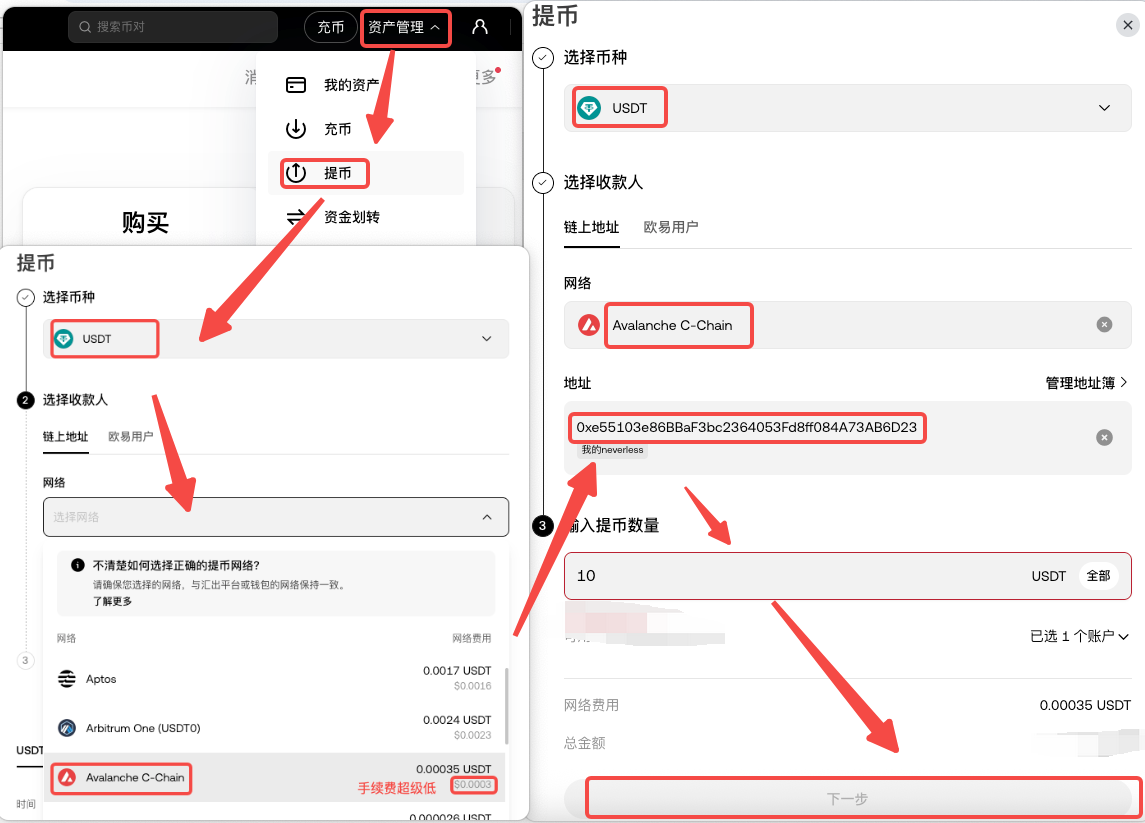Viewport: 1145px width, 823px height.
Task: Click the Aptos network logo
Action: tap(67, 679)
